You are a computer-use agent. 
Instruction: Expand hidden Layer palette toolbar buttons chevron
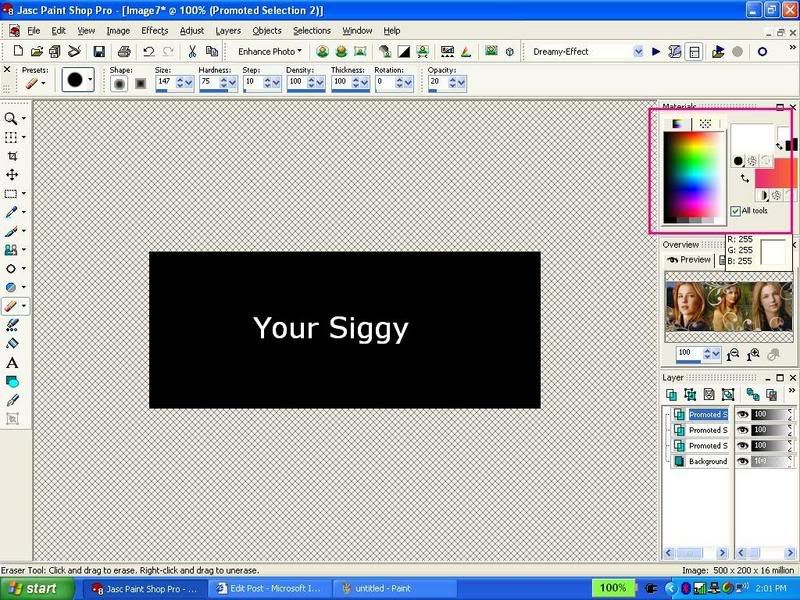[x=791, y=391]
